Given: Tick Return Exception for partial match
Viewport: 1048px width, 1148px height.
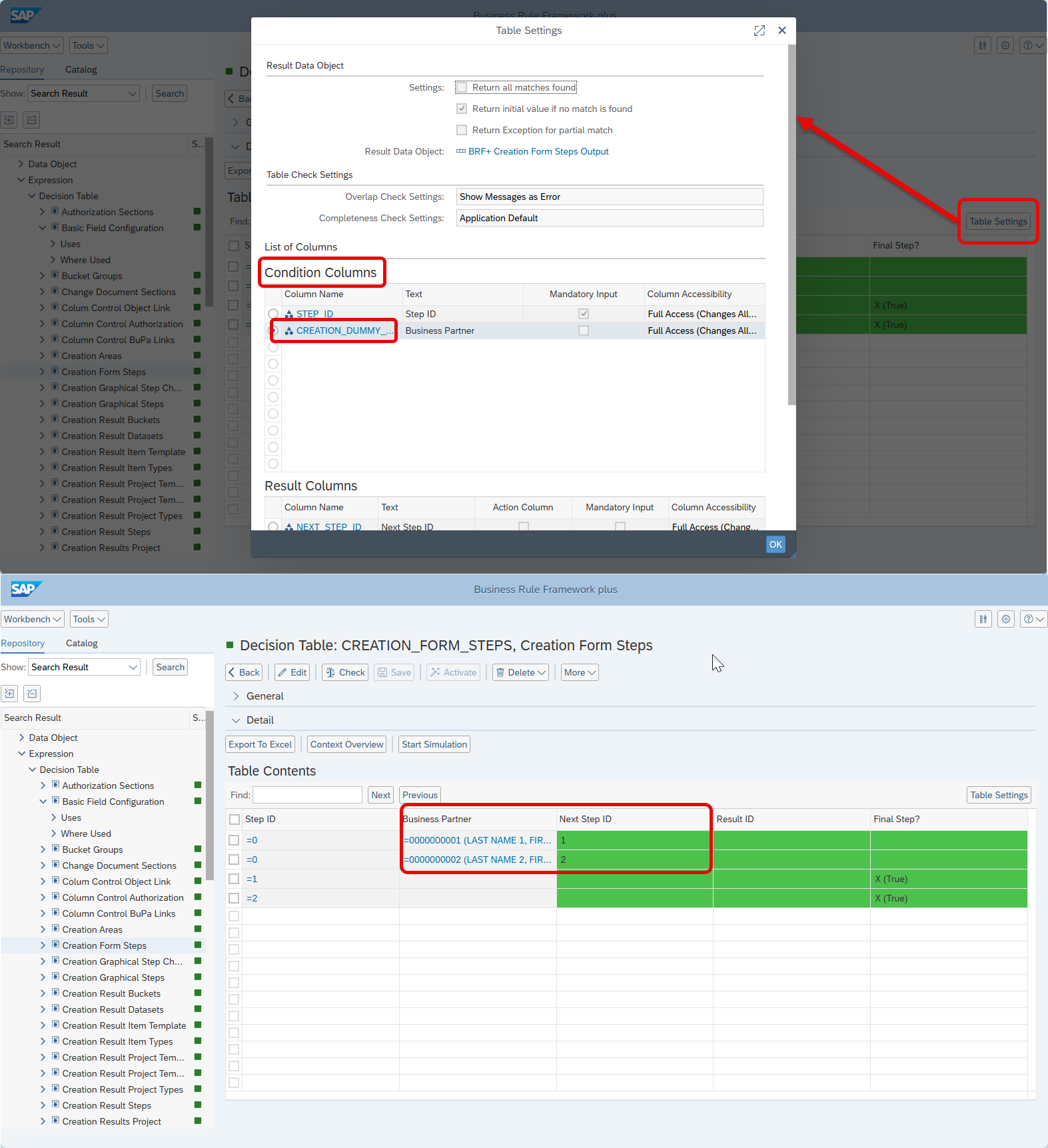Looking at the screenshot, I should [x=462, y=130].
